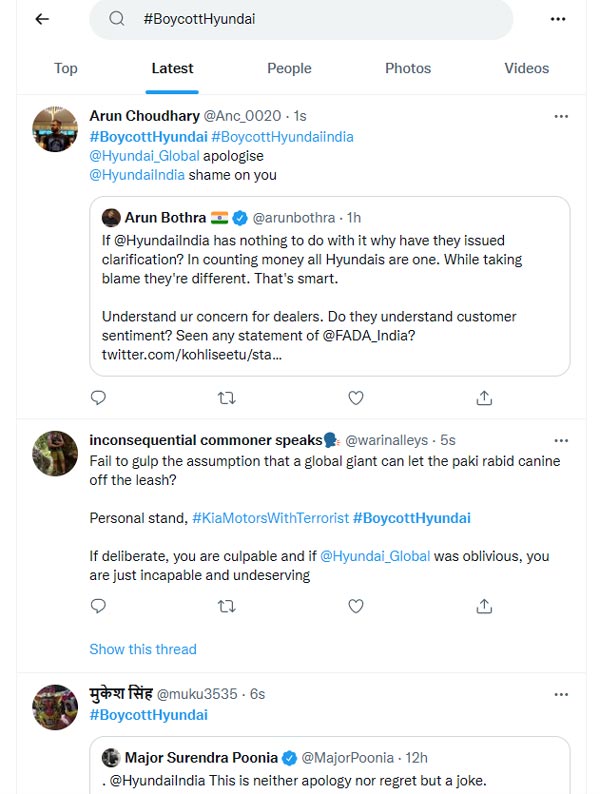Switch to the Top tab
This screenshot has width=600, height=794.
tap(66, 68)
